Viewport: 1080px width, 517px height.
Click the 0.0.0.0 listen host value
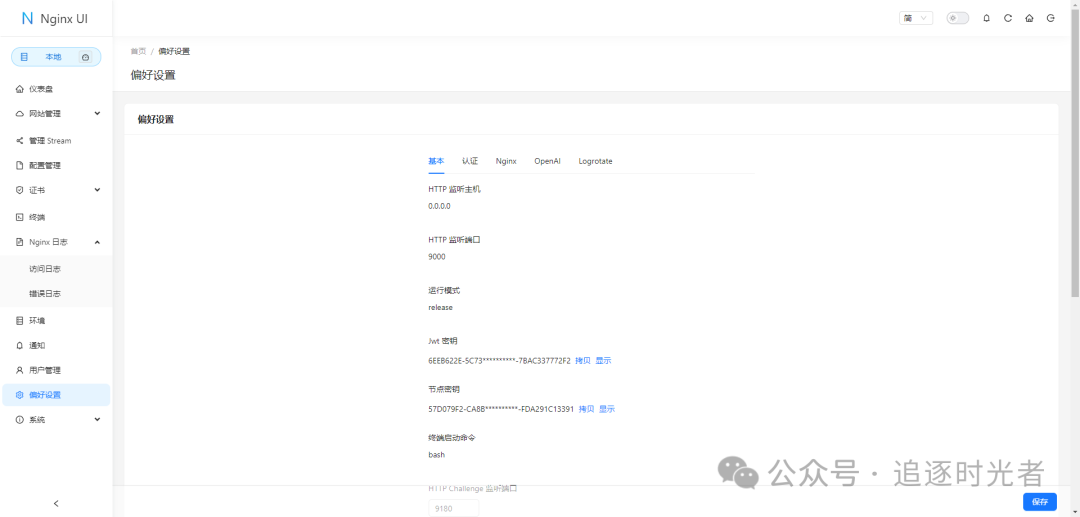point(439,206)
